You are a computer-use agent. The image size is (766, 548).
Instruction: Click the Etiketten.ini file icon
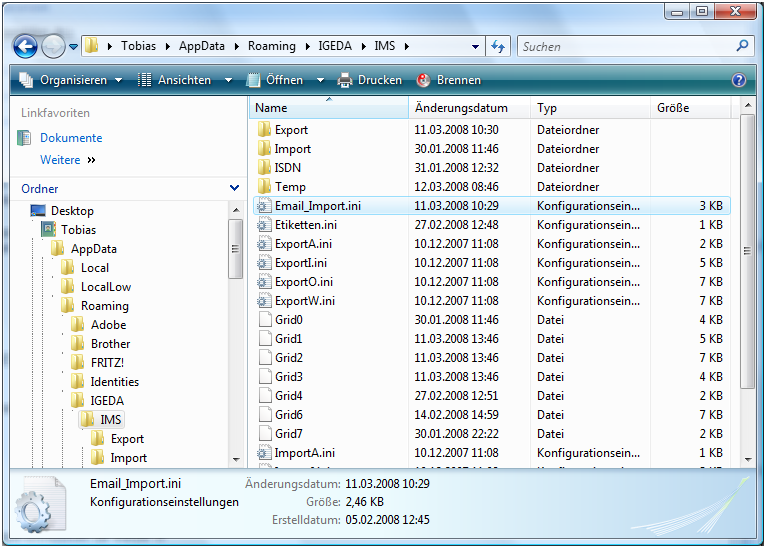[264, 225]
